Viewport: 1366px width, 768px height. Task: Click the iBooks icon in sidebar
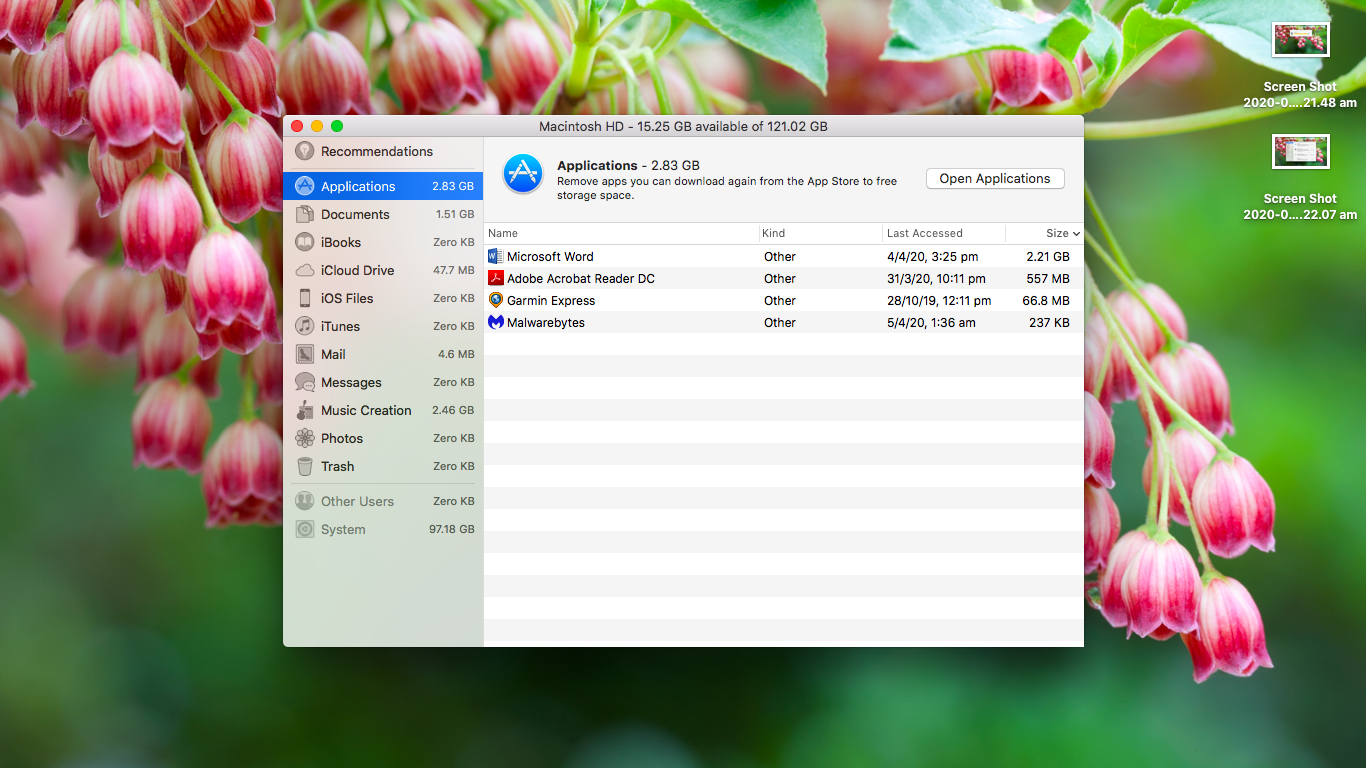click(305, 242)
